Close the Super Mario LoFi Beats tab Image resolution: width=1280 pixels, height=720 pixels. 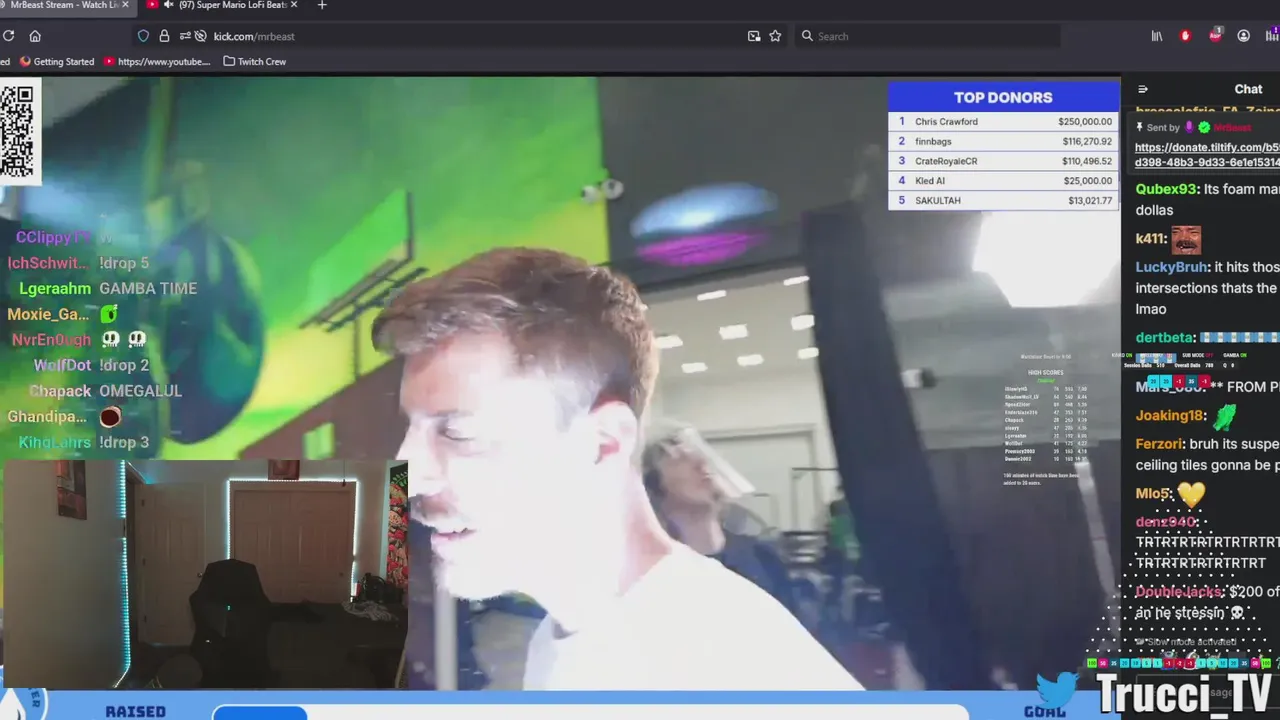(296, 5)
